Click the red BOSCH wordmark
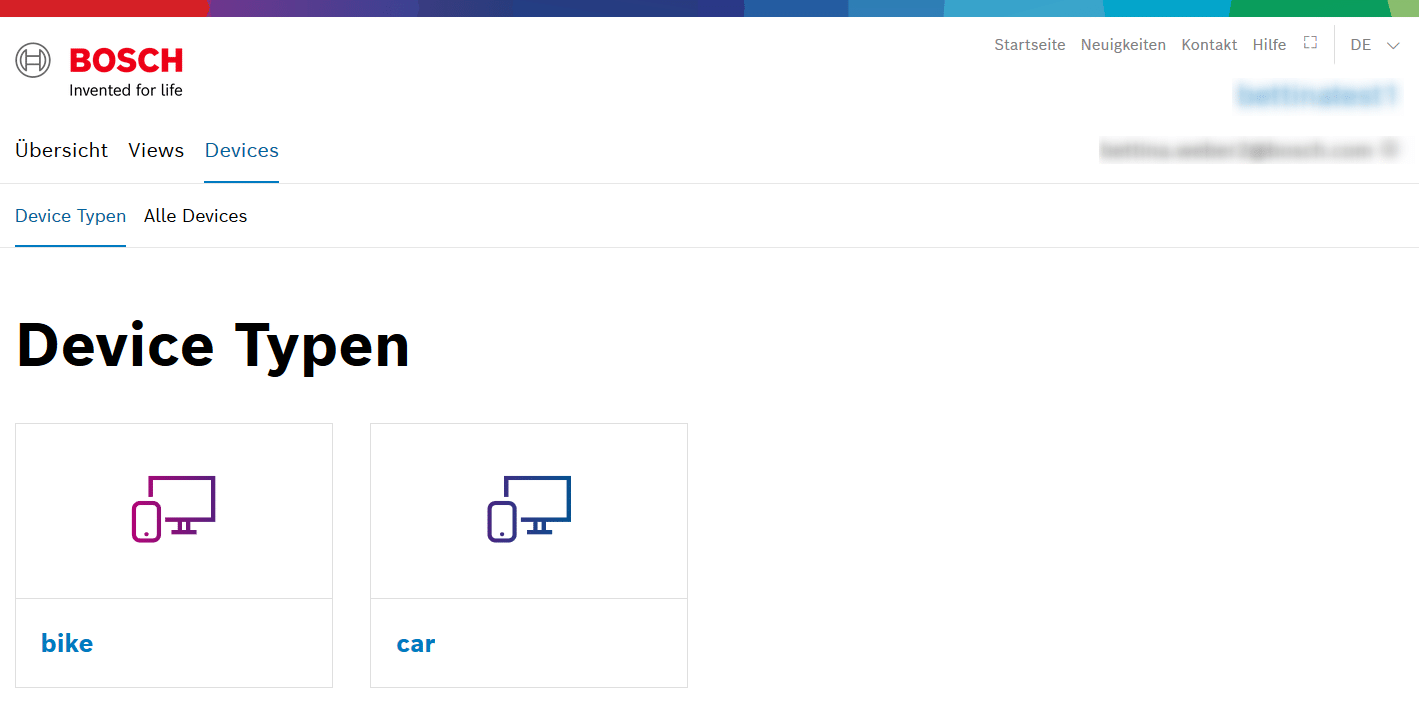 pyautogui.click(x=126, y=61)
